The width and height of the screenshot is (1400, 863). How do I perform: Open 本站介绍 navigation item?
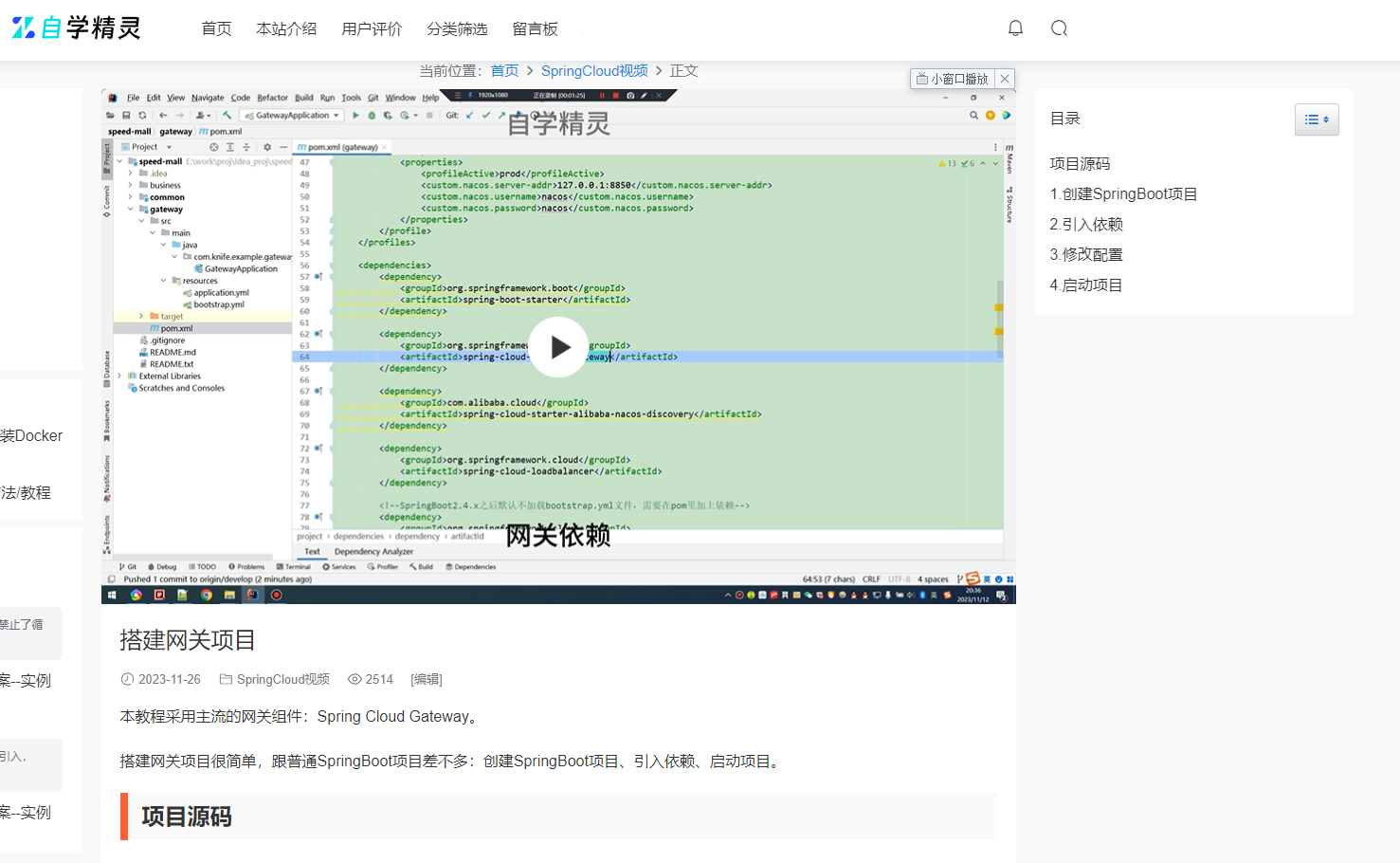point(286,28)
